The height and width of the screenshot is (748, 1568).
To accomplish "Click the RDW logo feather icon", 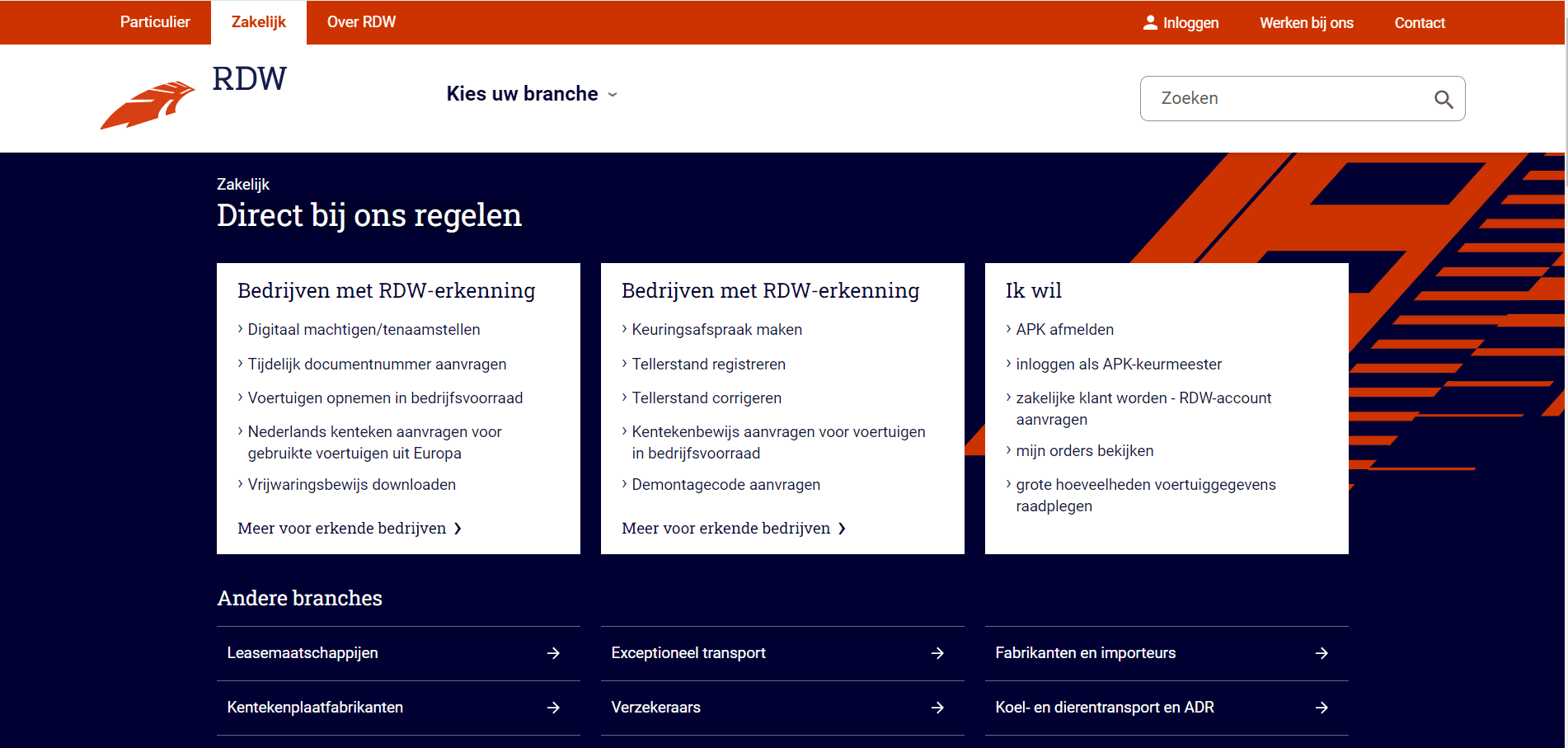I will (x=148, y=105).
